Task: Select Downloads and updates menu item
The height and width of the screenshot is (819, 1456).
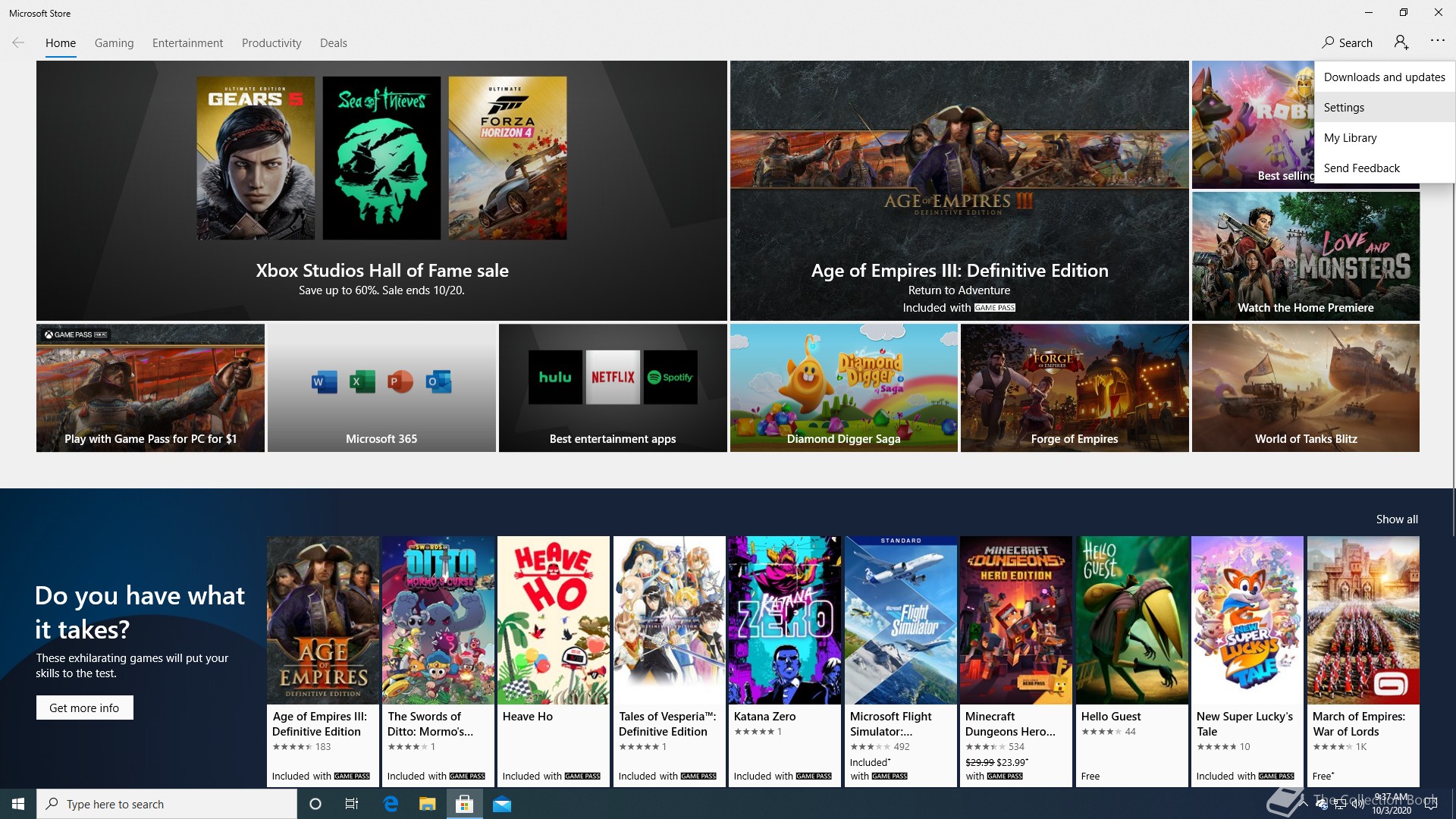Action: (x=1385, y=77)
